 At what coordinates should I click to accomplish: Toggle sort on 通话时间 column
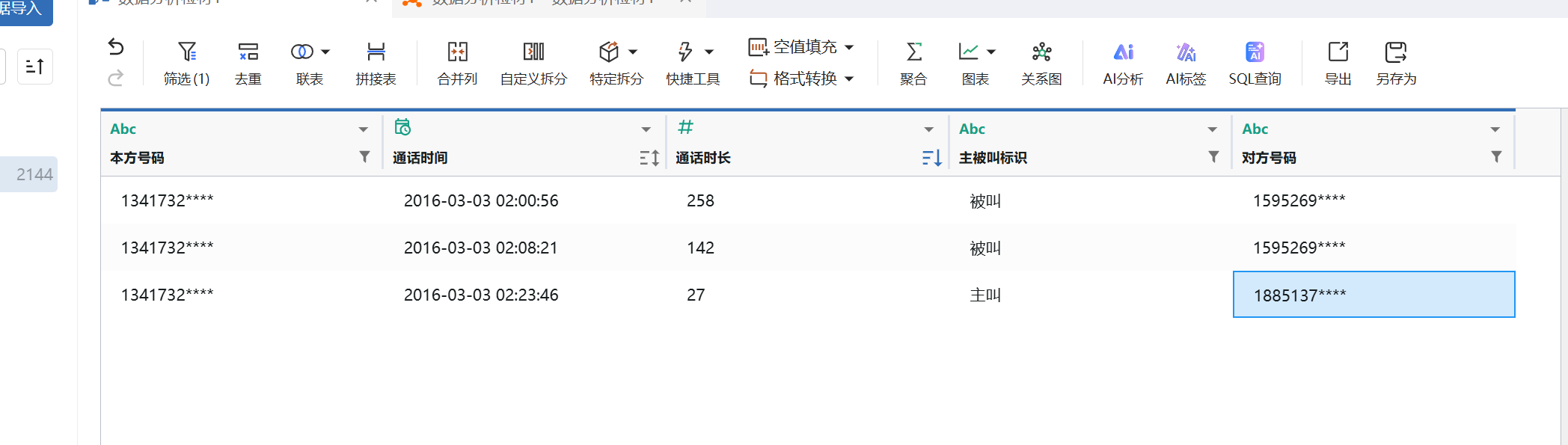[x=649, y=158]
